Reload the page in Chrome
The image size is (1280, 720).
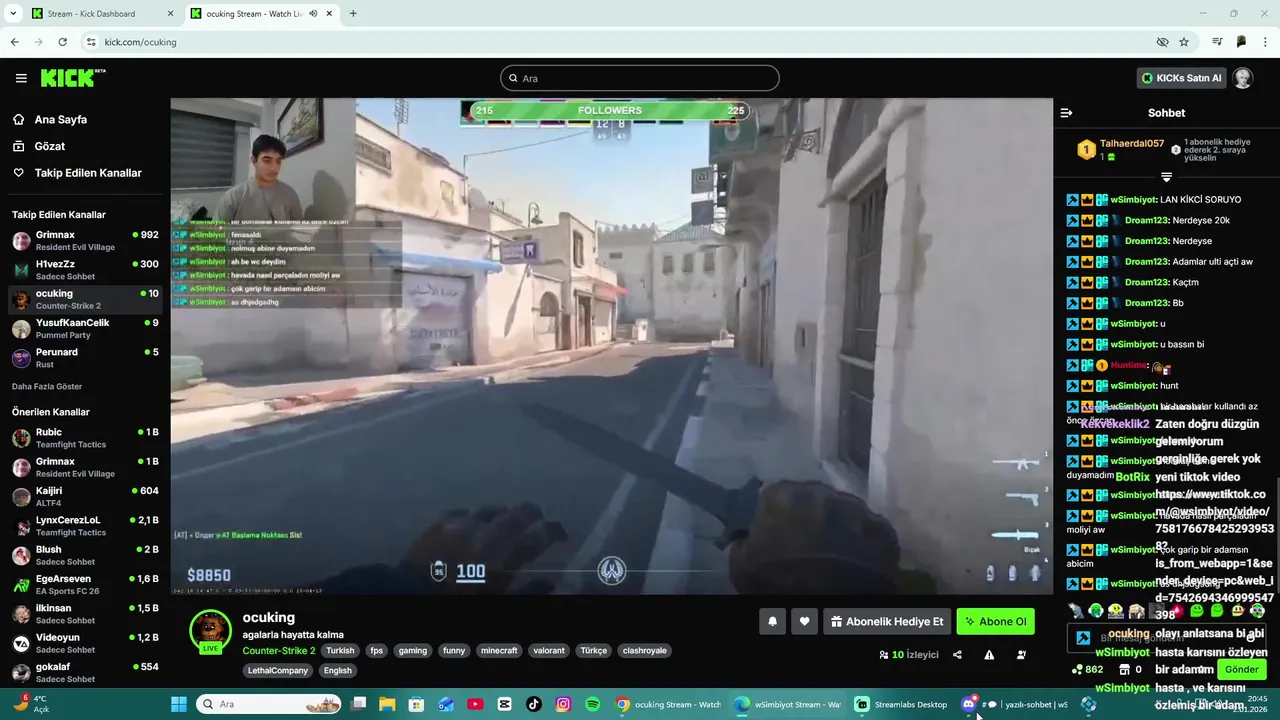click(x=62, y=42)
